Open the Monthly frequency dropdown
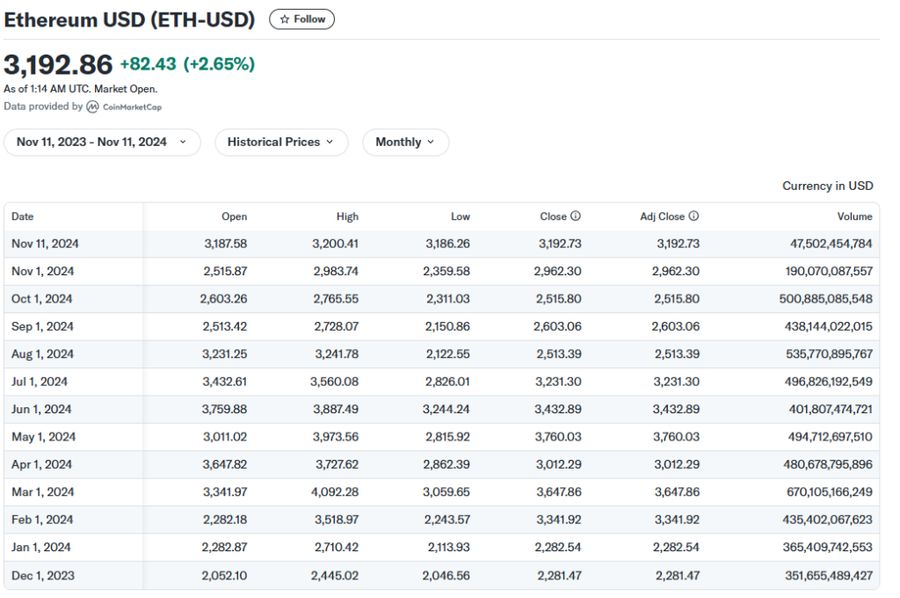Image resolution: width=900 pixels, height=598 pixels. click(x=405, y=142)
